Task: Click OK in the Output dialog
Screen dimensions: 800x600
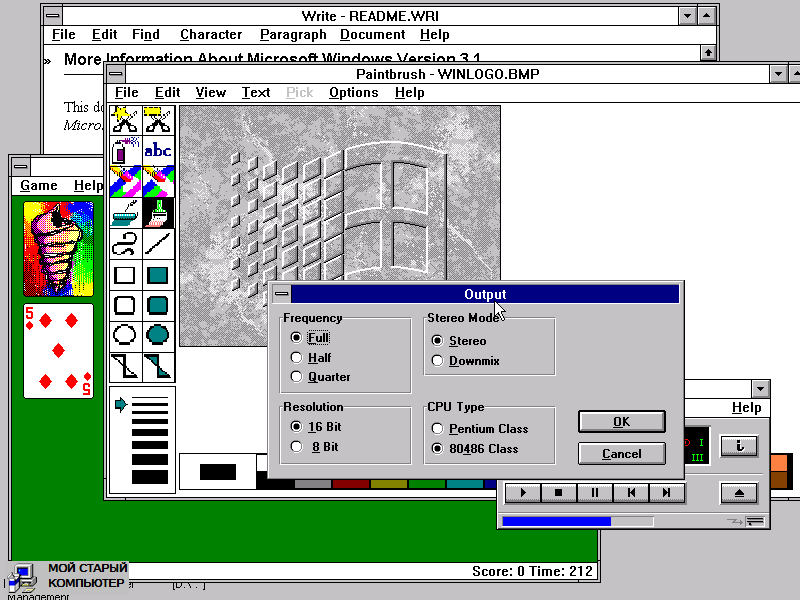Action: (621, 422)
